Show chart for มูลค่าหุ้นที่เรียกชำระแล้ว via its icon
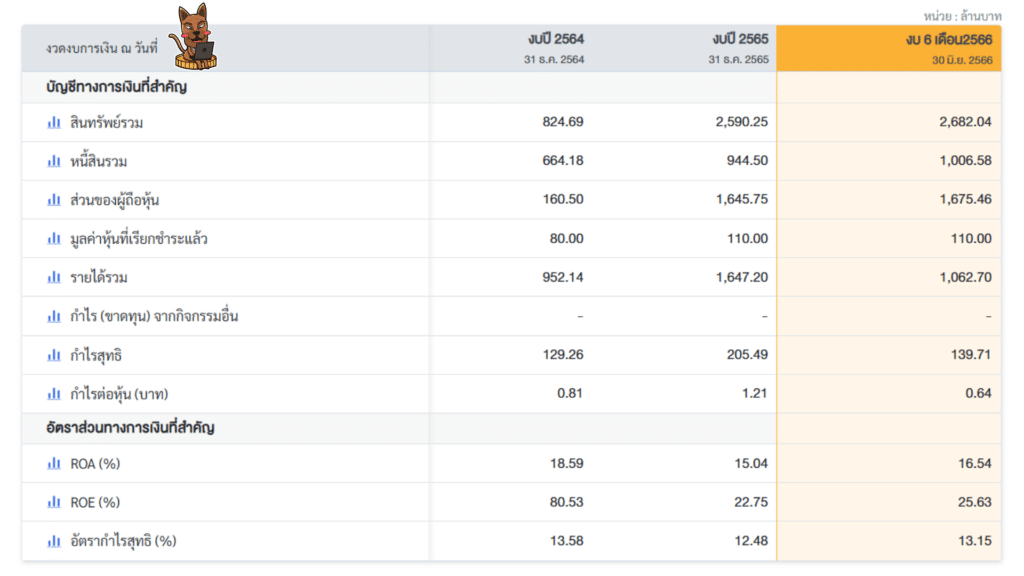 [54, 239]
